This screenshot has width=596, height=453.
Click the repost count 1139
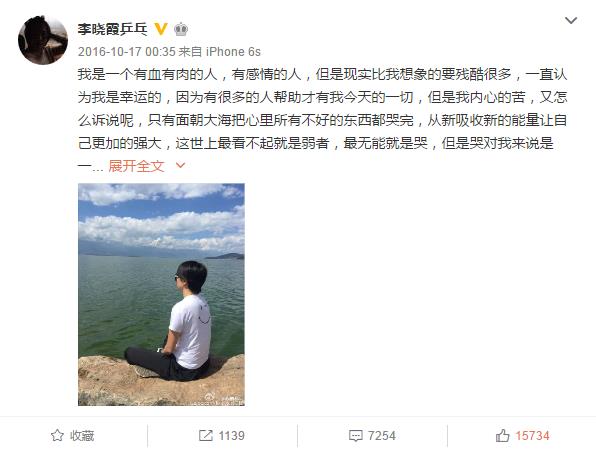pyautogui.click(x=231, y=436)
